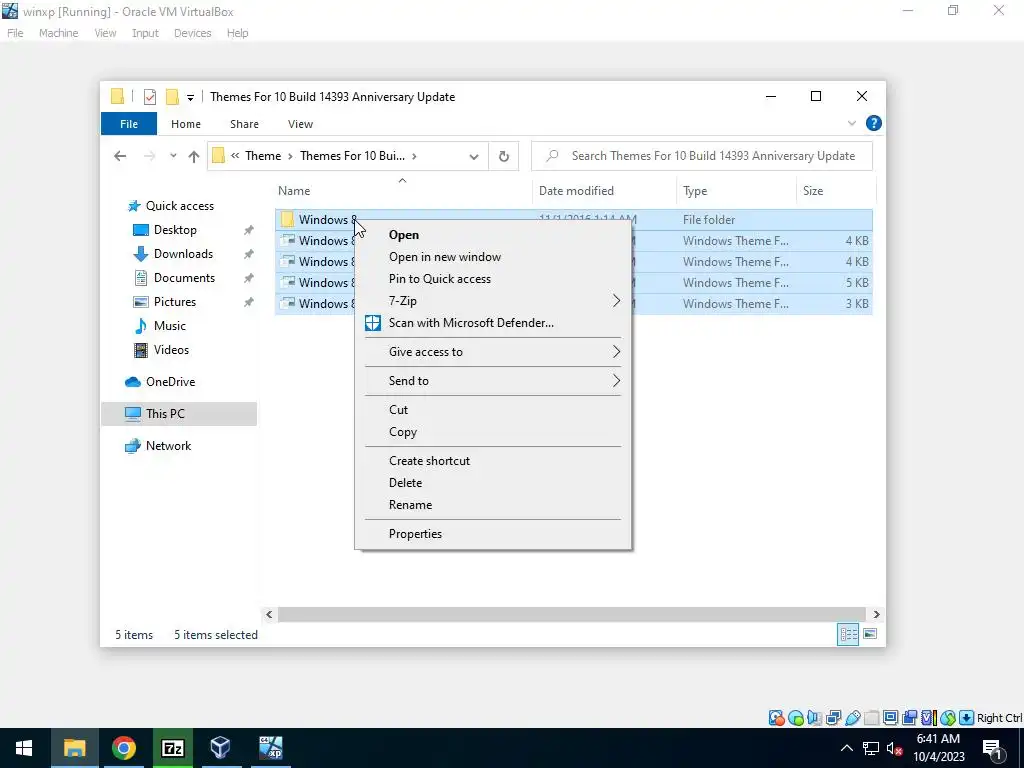The image size is (1024, 768).
Task: Click the USB devices indicator in VirtualBox status bar
Action: coord(852,718)
